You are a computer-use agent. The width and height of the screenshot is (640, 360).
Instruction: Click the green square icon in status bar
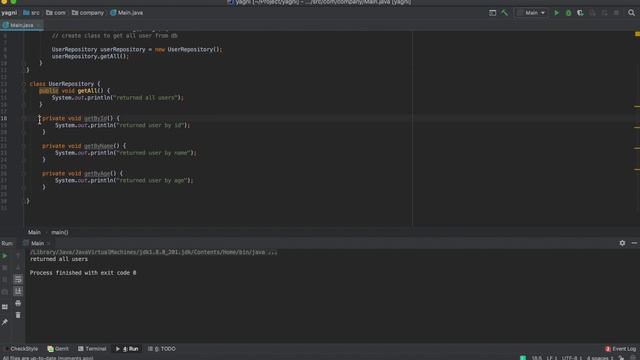[x=523, y=358]
